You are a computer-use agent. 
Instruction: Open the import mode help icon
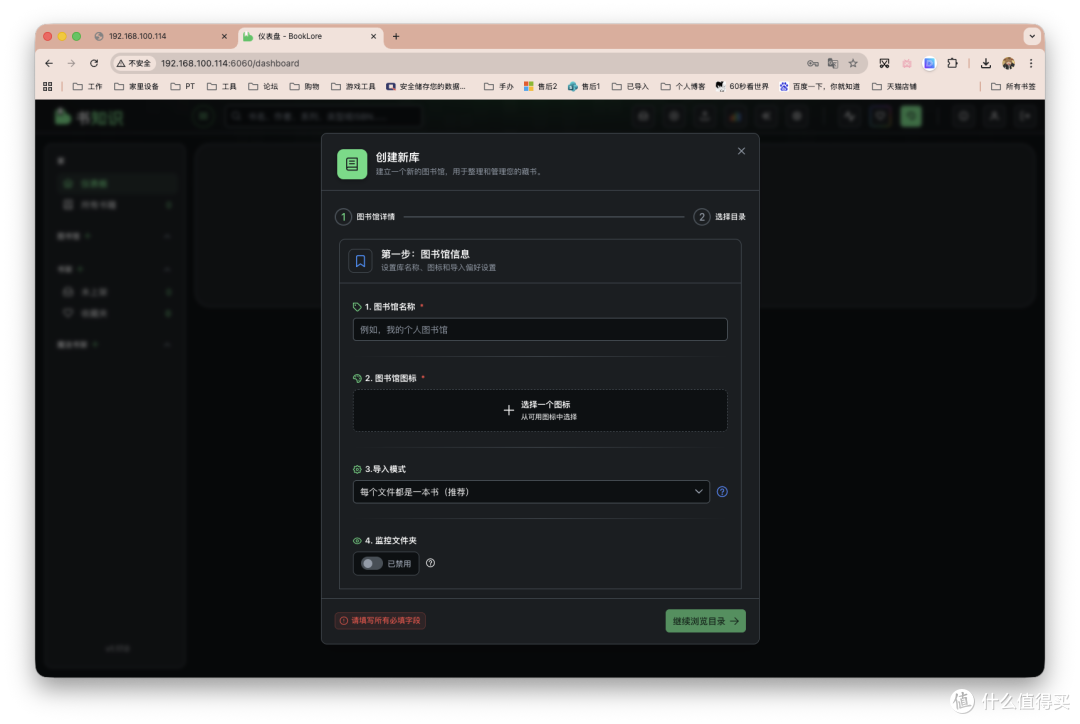722,492
